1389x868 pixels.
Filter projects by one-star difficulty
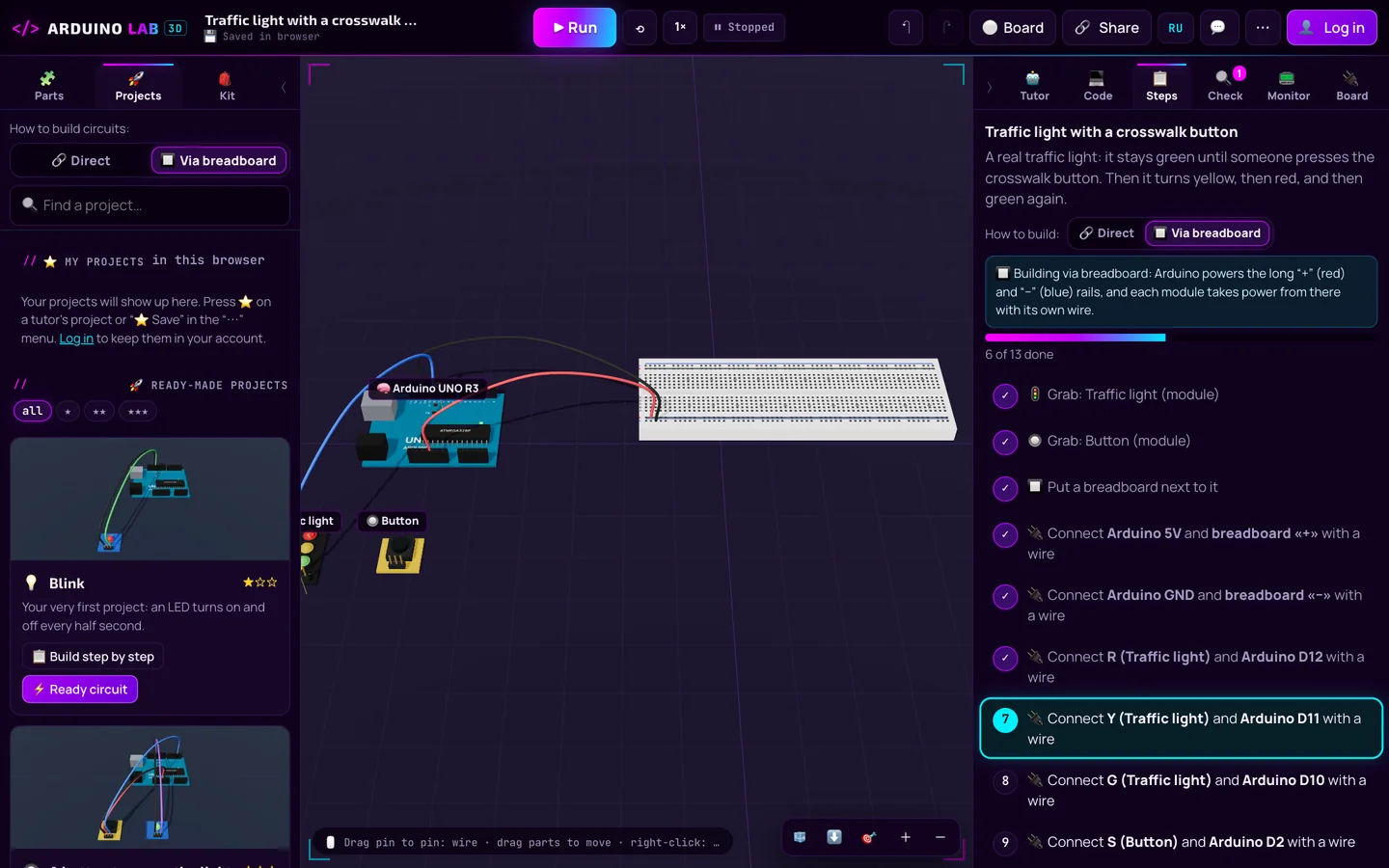68,412
